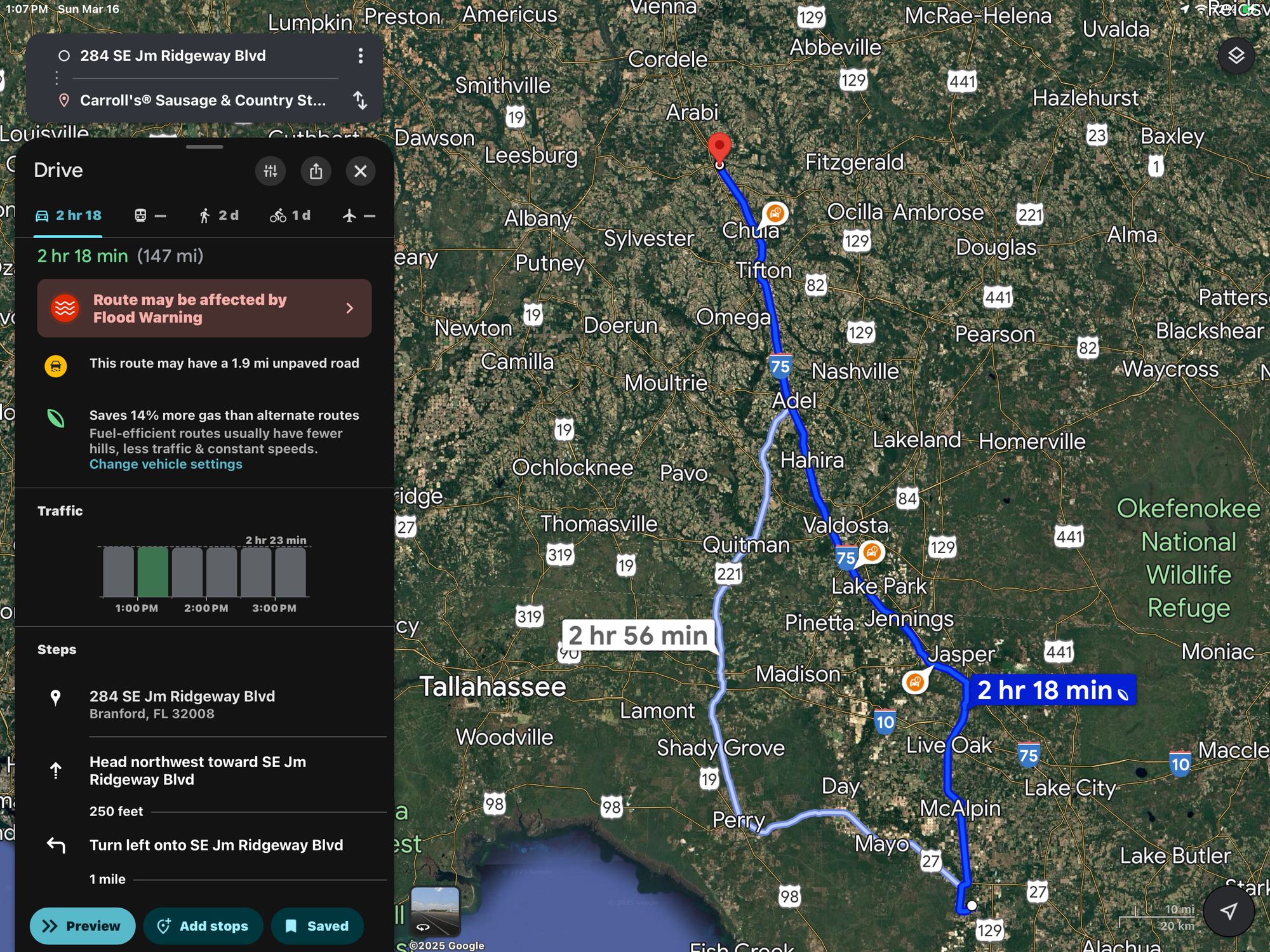Select the flights travel mode tab
Screen dimensions: 1270x952
359,215
